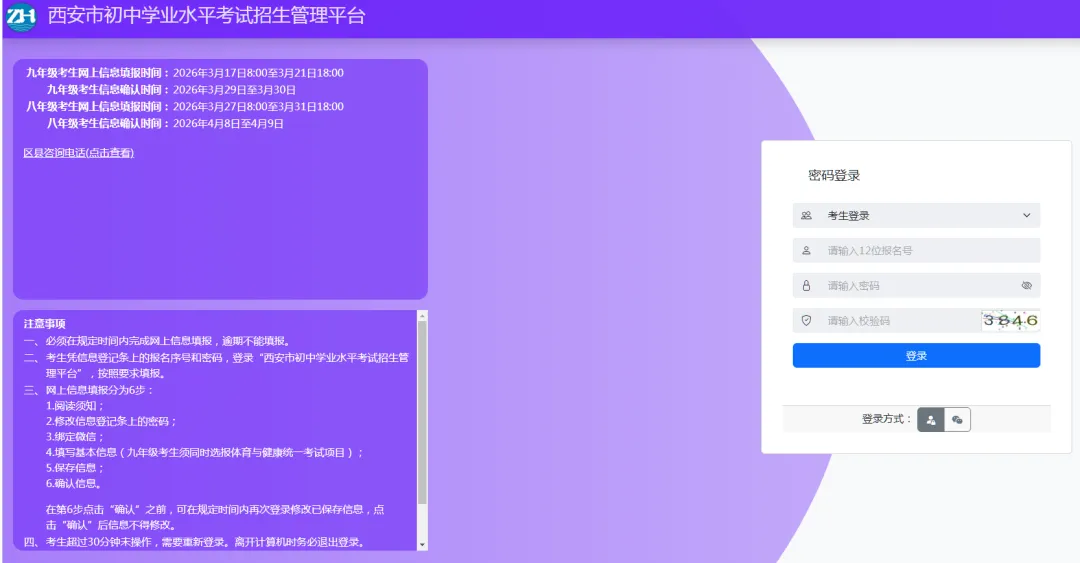Click the shield icon in captcha field
The image size is (1080, 563).
tap(806, 320)
